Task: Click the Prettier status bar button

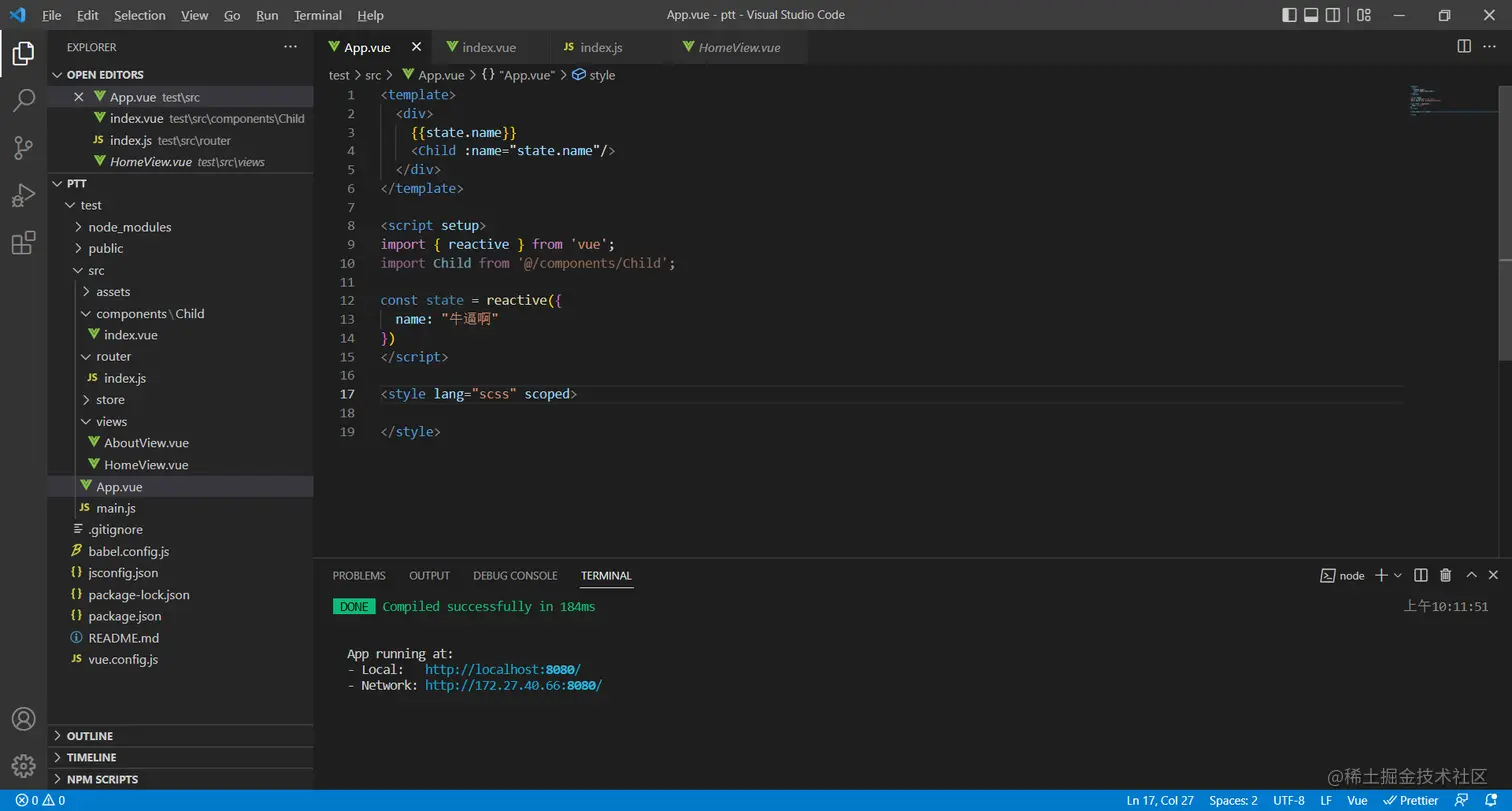Action: point(1410,800)
